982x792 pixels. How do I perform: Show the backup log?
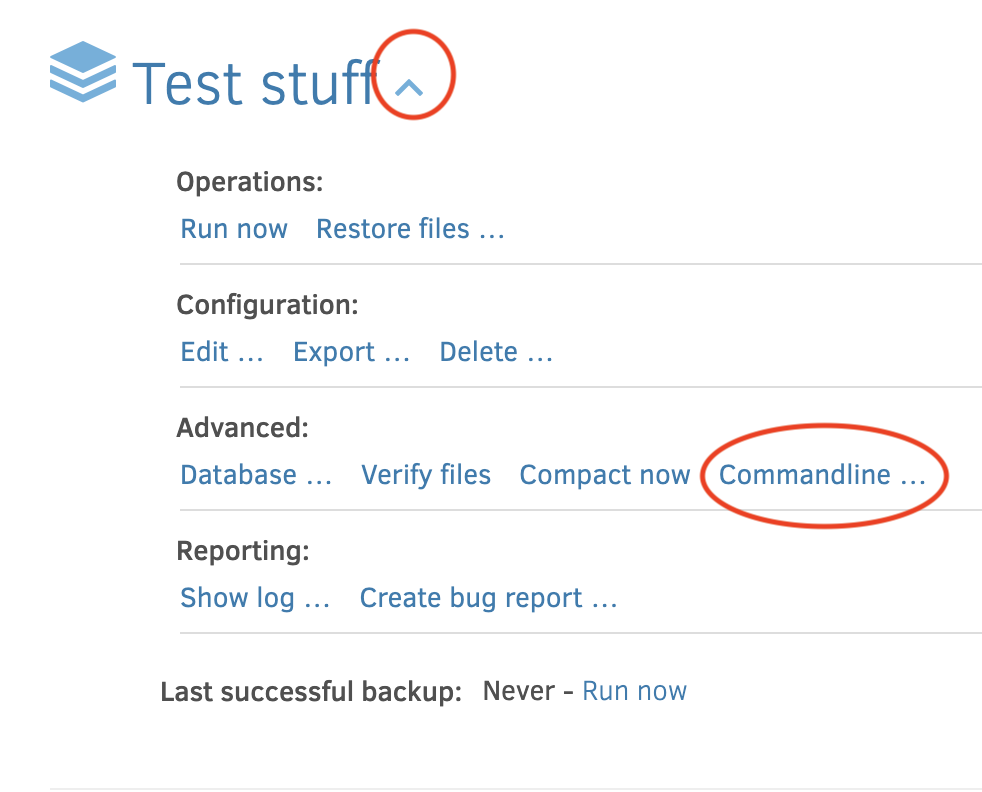pos(255,597)
